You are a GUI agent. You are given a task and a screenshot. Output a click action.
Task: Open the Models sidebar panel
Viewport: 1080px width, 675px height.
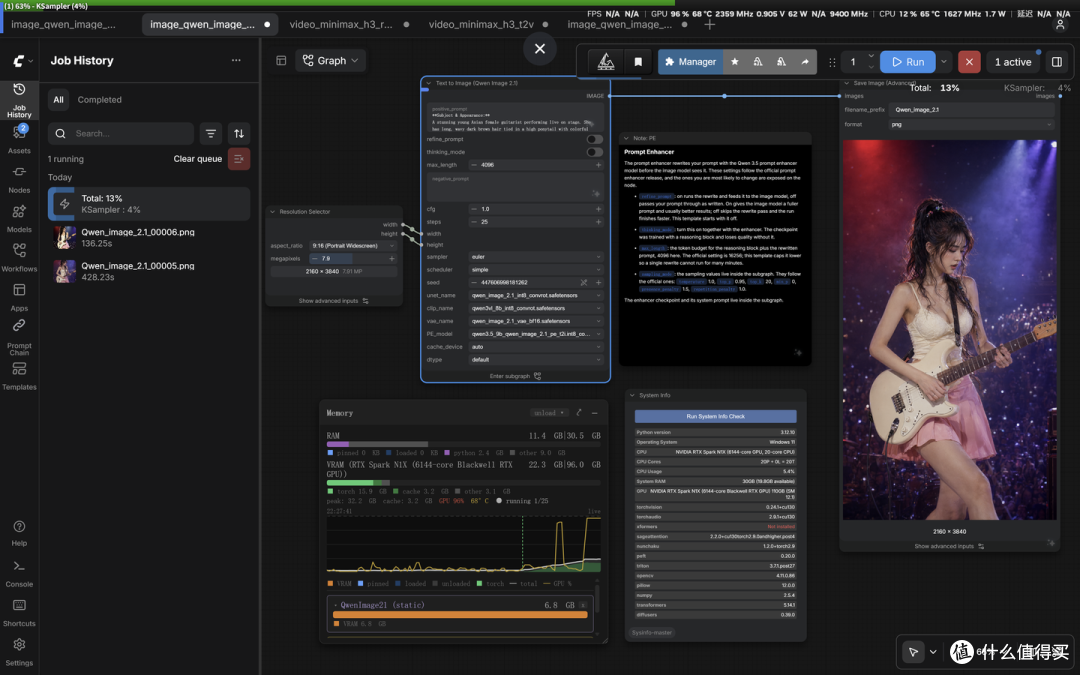[x=19, y=218]
